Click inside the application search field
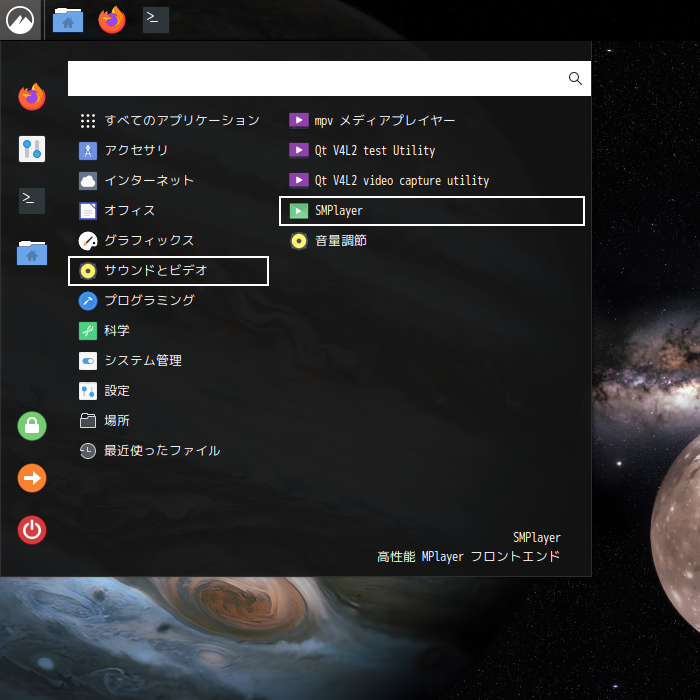 point(329,79)
